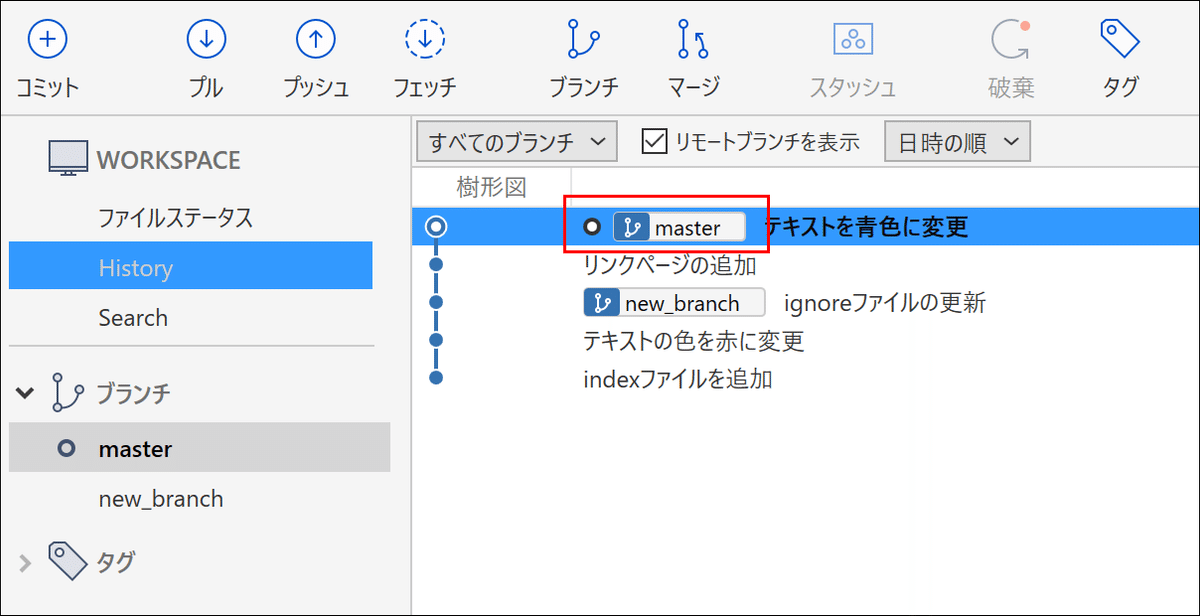Select the commit リンクページの追加
Screen dimensions: 1200x616
[669, 266]
